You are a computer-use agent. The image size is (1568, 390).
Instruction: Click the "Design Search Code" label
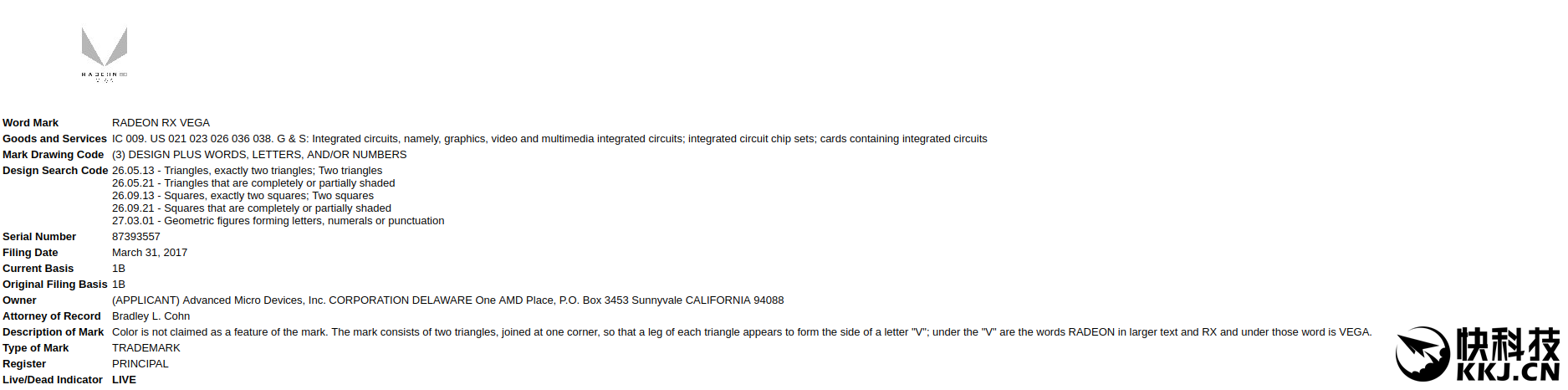point(55,171)
